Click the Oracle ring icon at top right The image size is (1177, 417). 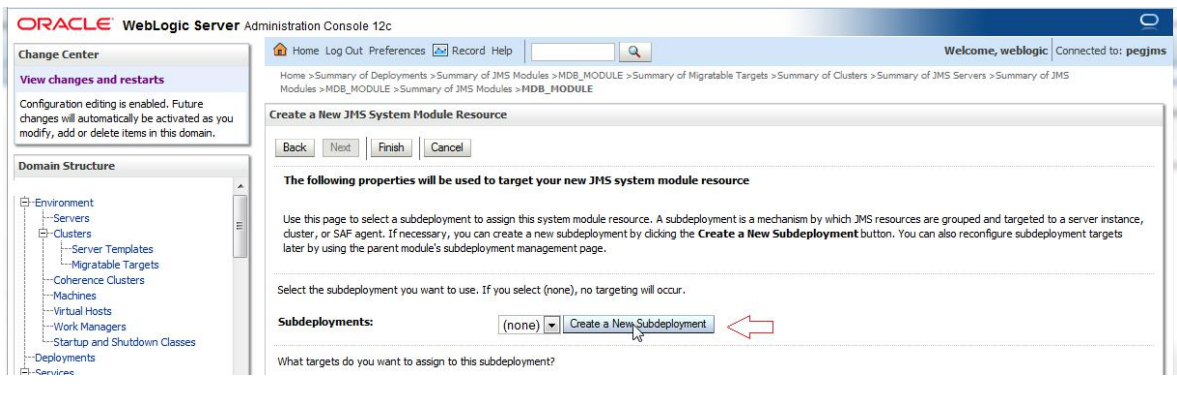click(1149, 21)
